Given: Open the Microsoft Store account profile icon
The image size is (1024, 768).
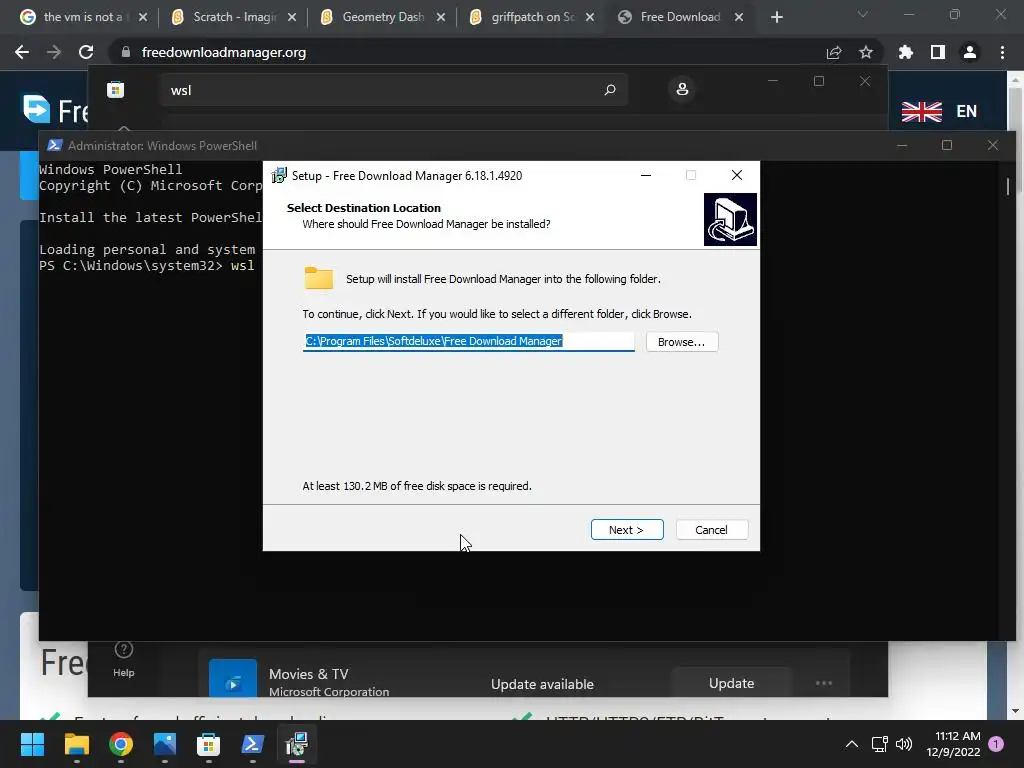Looking at the screenshot, I should pyautogui.click(x=682, y=89).
